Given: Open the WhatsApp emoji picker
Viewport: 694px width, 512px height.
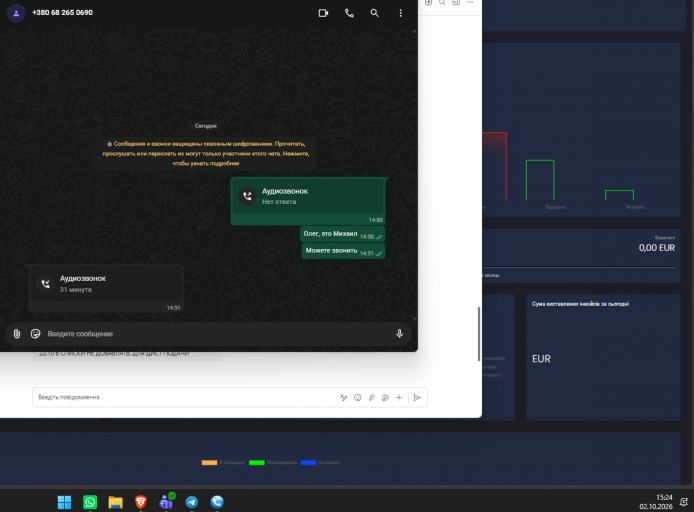Looking at the screenshot, I should (x=35, y=334).
